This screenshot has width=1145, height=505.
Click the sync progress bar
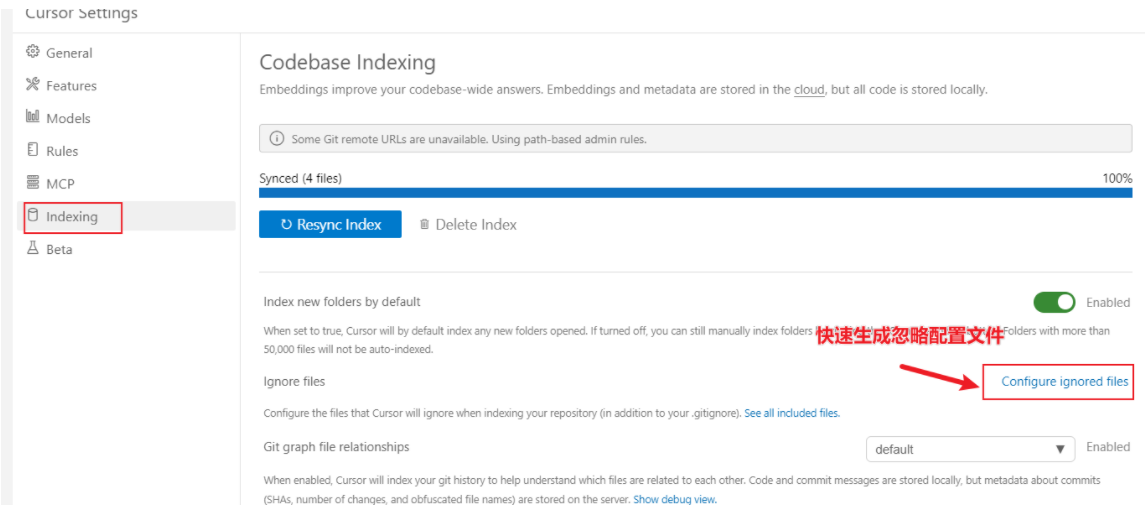point(695,193)
